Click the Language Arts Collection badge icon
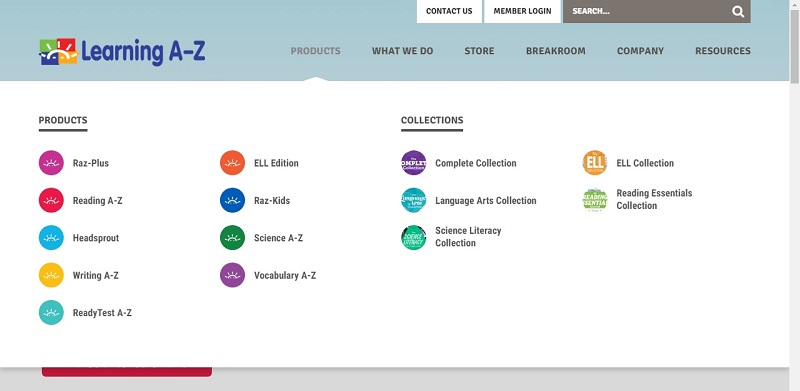800x391 pixels. pos(414,200)
